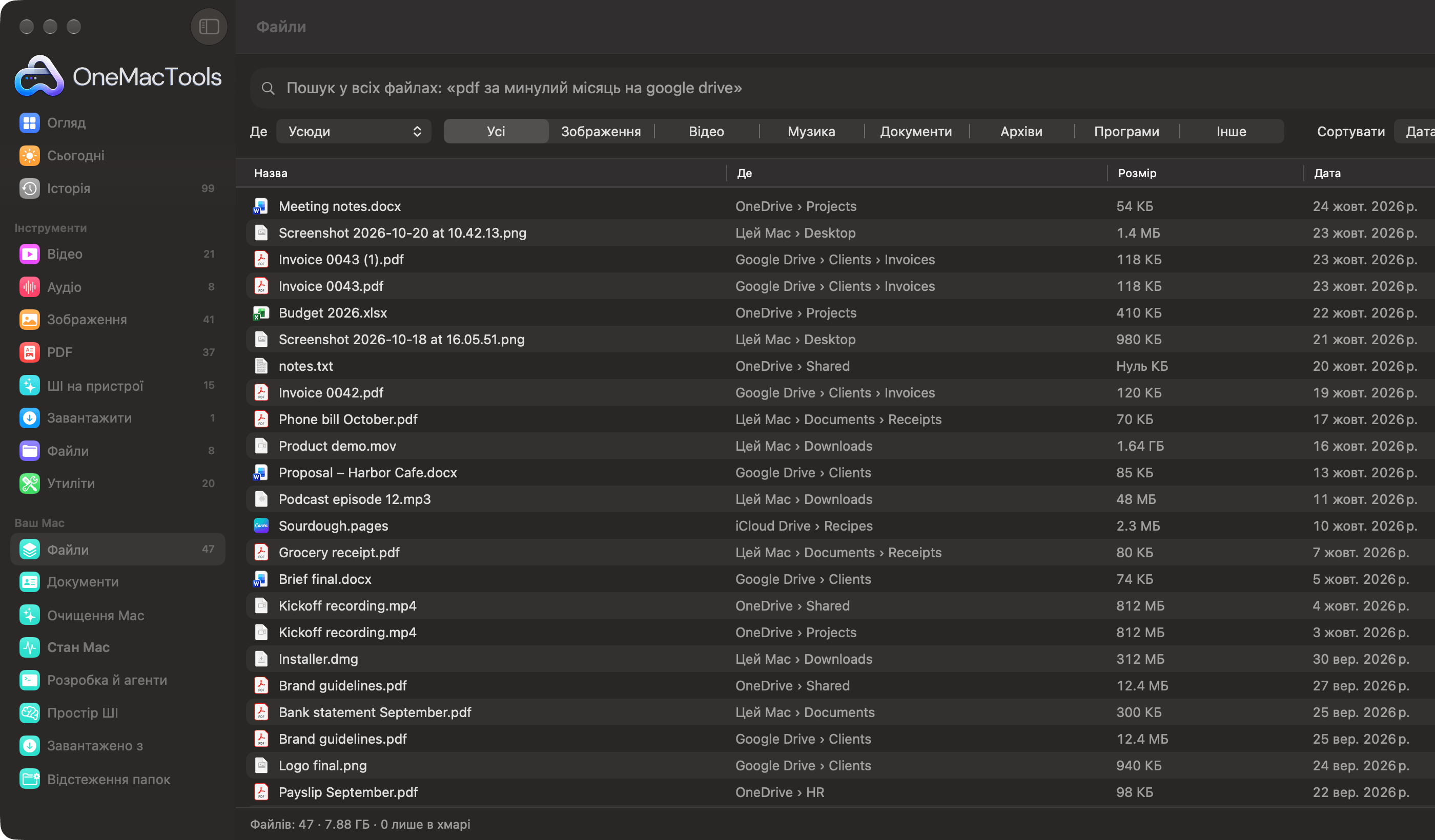This screenshot has height=840, width=1435.
Task: Open Розробка й агенти terminal icon
Action: point(30,680)
